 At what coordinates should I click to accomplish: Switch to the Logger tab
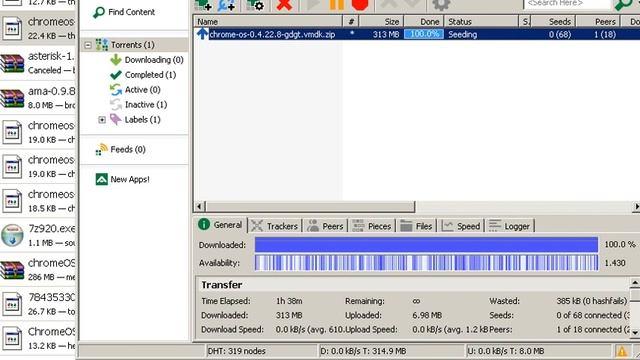pos(509,226)
